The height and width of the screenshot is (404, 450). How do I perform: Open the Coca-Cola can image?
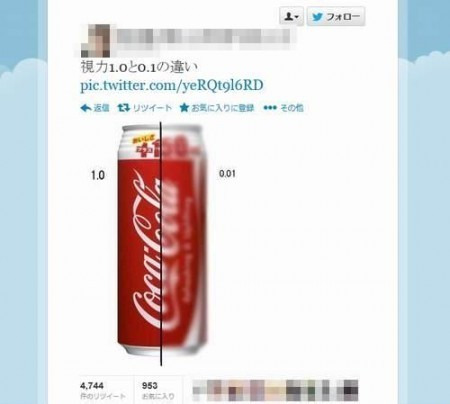point(162,242)
